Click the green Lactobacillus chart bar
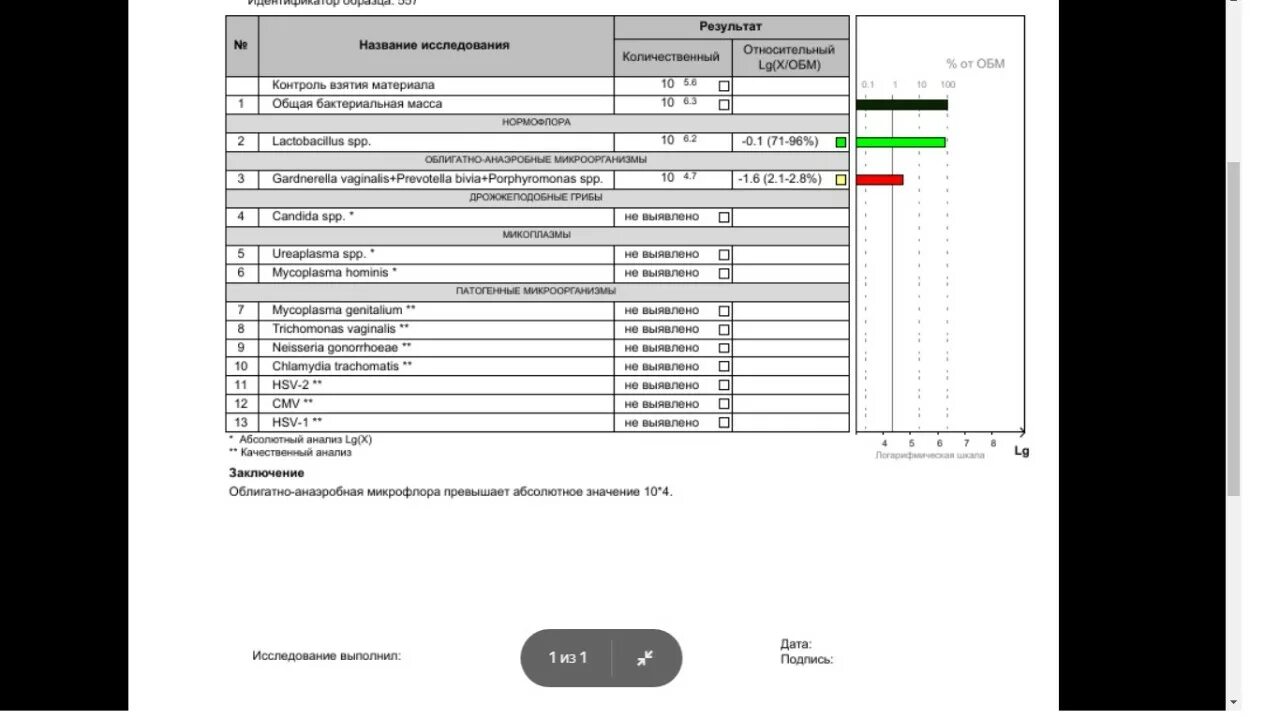The image size is (1280, 720). tap(901, 142)
